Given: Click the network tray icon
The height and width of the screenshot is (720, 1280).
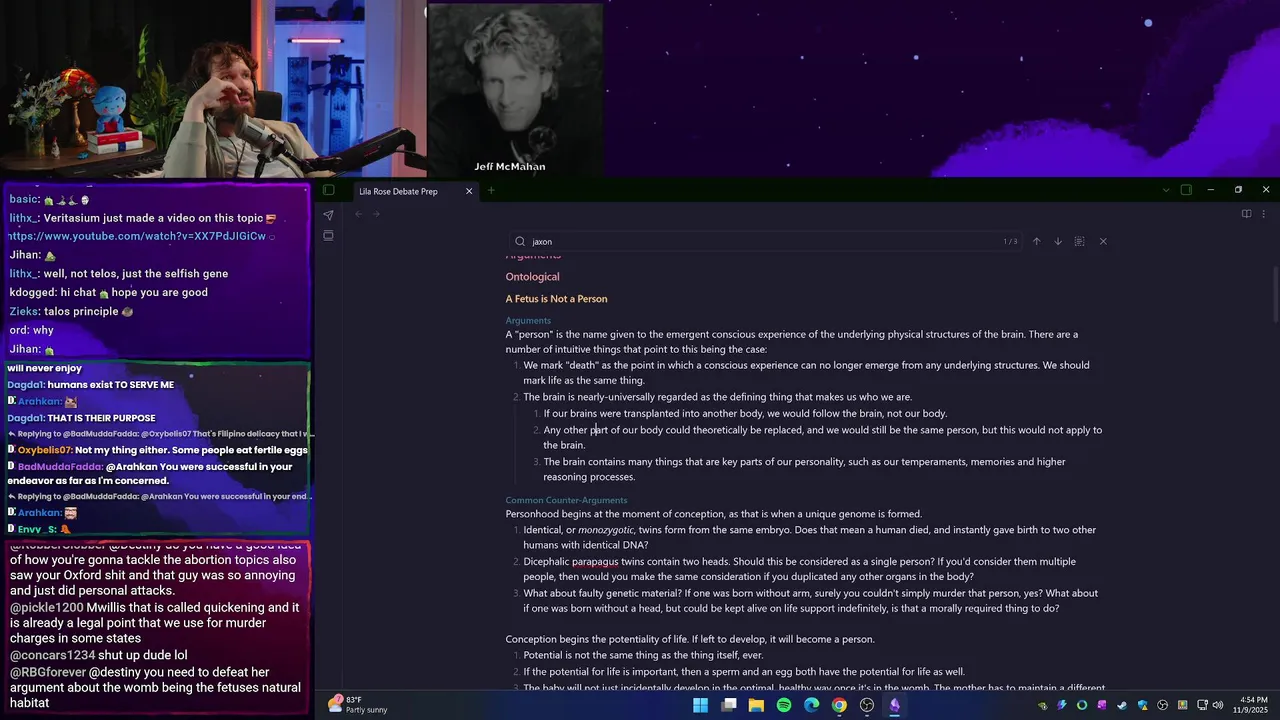Looking at the screenshot, I should 1202,706.
